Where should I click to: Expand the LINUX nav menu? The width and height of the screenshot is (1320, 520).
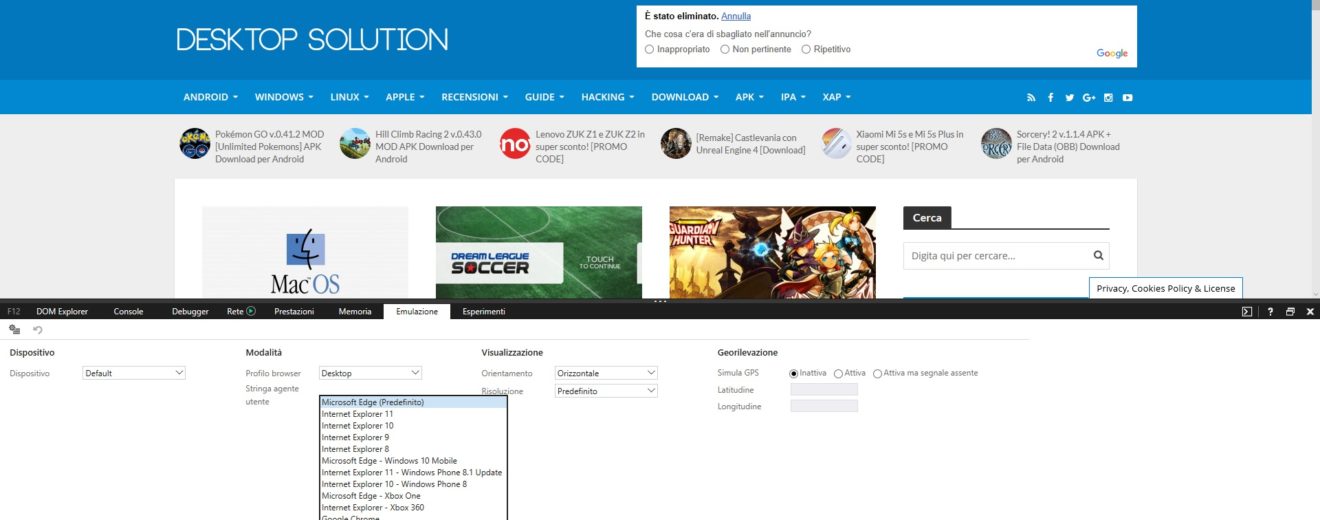pos(350,97)
